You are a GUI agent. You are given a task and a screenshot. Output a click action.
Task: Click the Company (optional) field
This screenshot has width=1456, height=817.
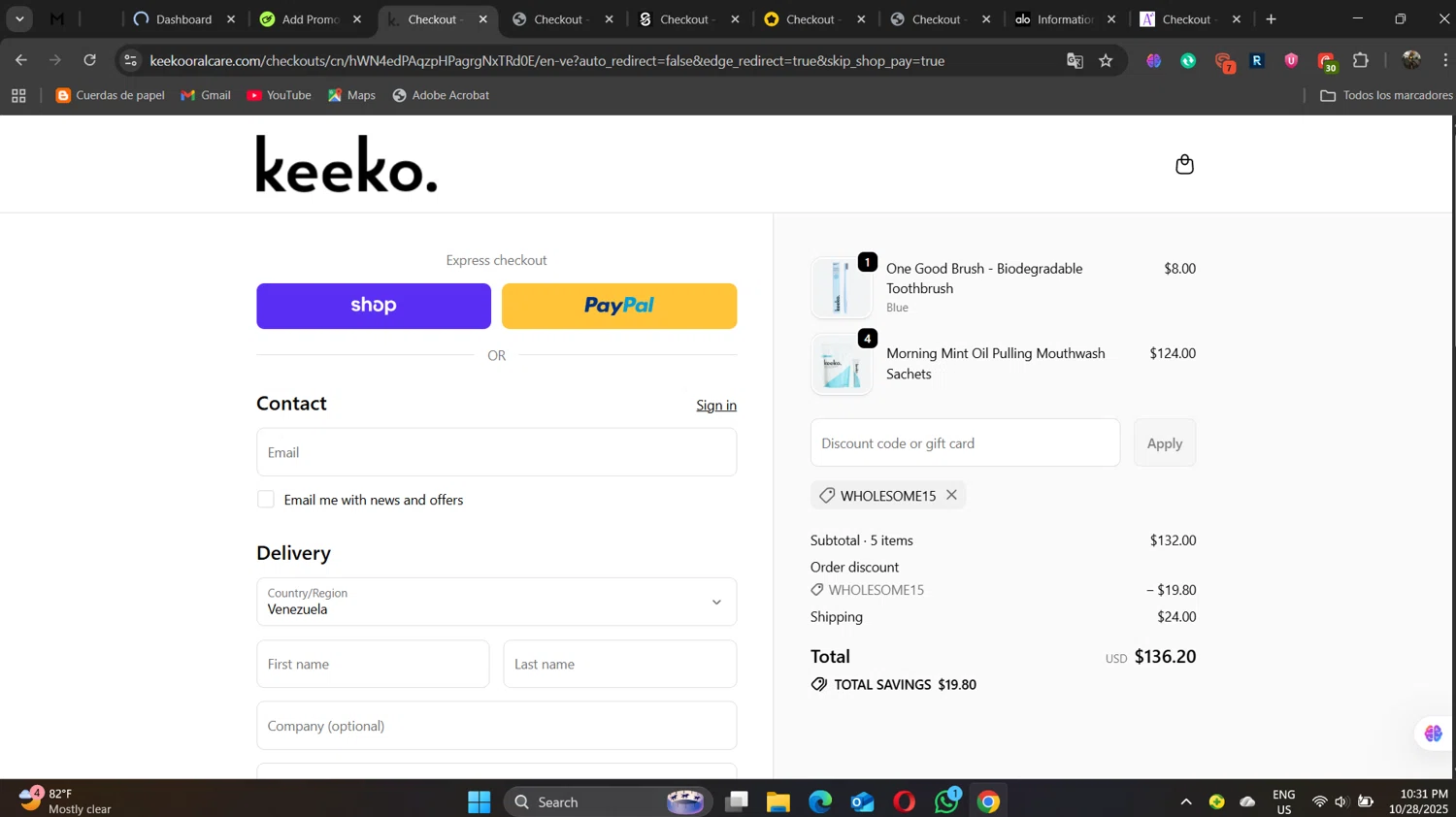click(x=496, y=726)
